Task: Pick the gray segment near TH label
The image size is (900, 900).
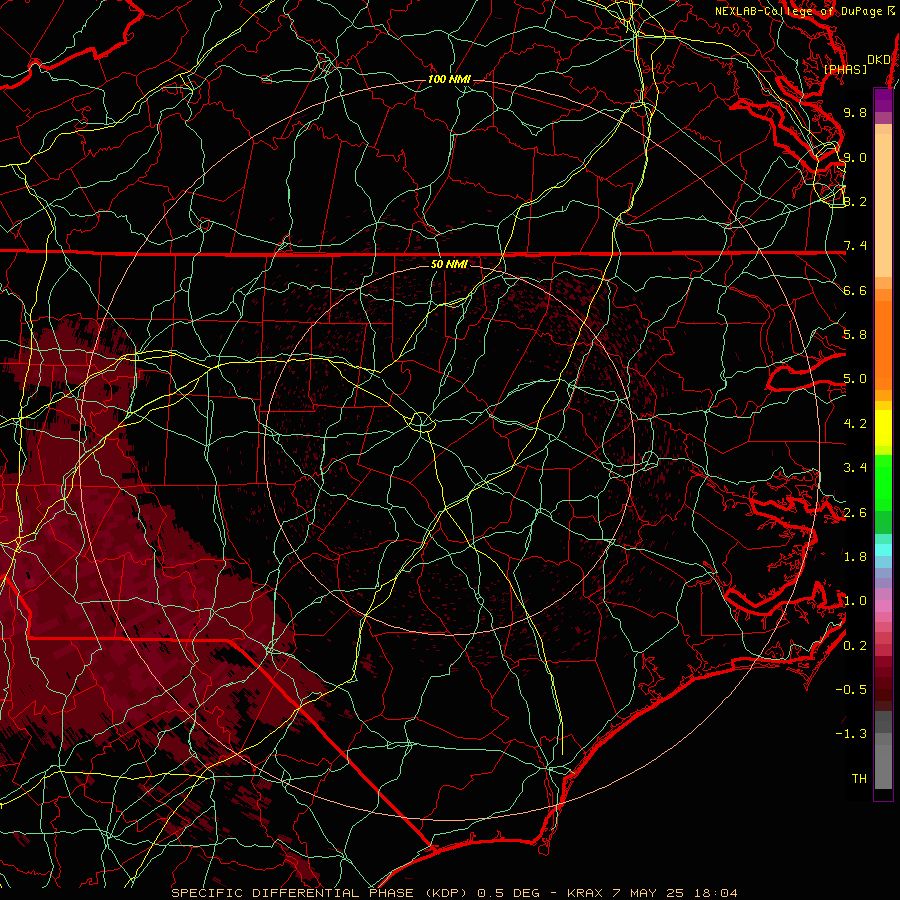Action: click(x=883, y=766)
